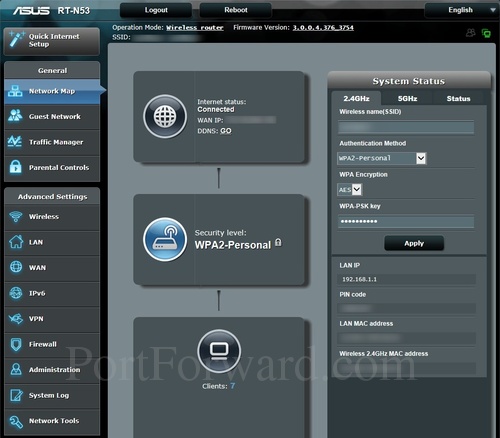Switch to the 2.4GHz tab
Screen dimensions: 500x438
(x=356, y=99)
